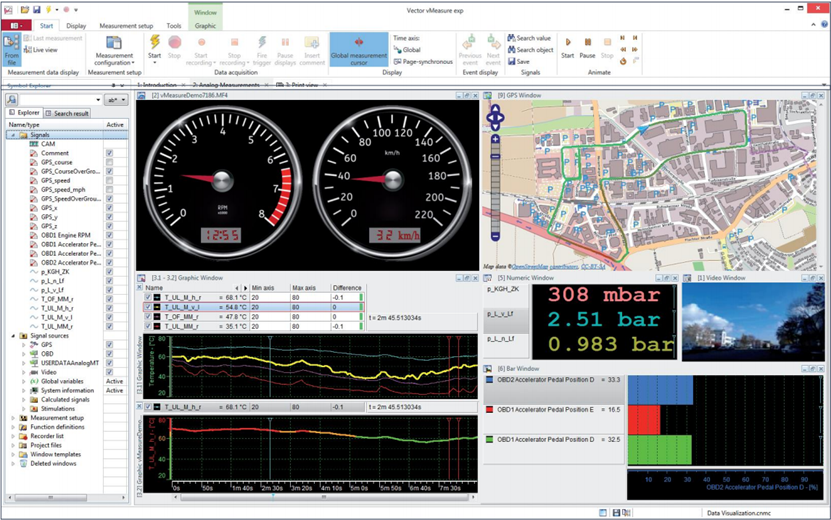This screenshot has width=831, height=520.
Task: Click blue swatch of OBD2 Accelerator Pedal
Action: (x=490, y=380)
